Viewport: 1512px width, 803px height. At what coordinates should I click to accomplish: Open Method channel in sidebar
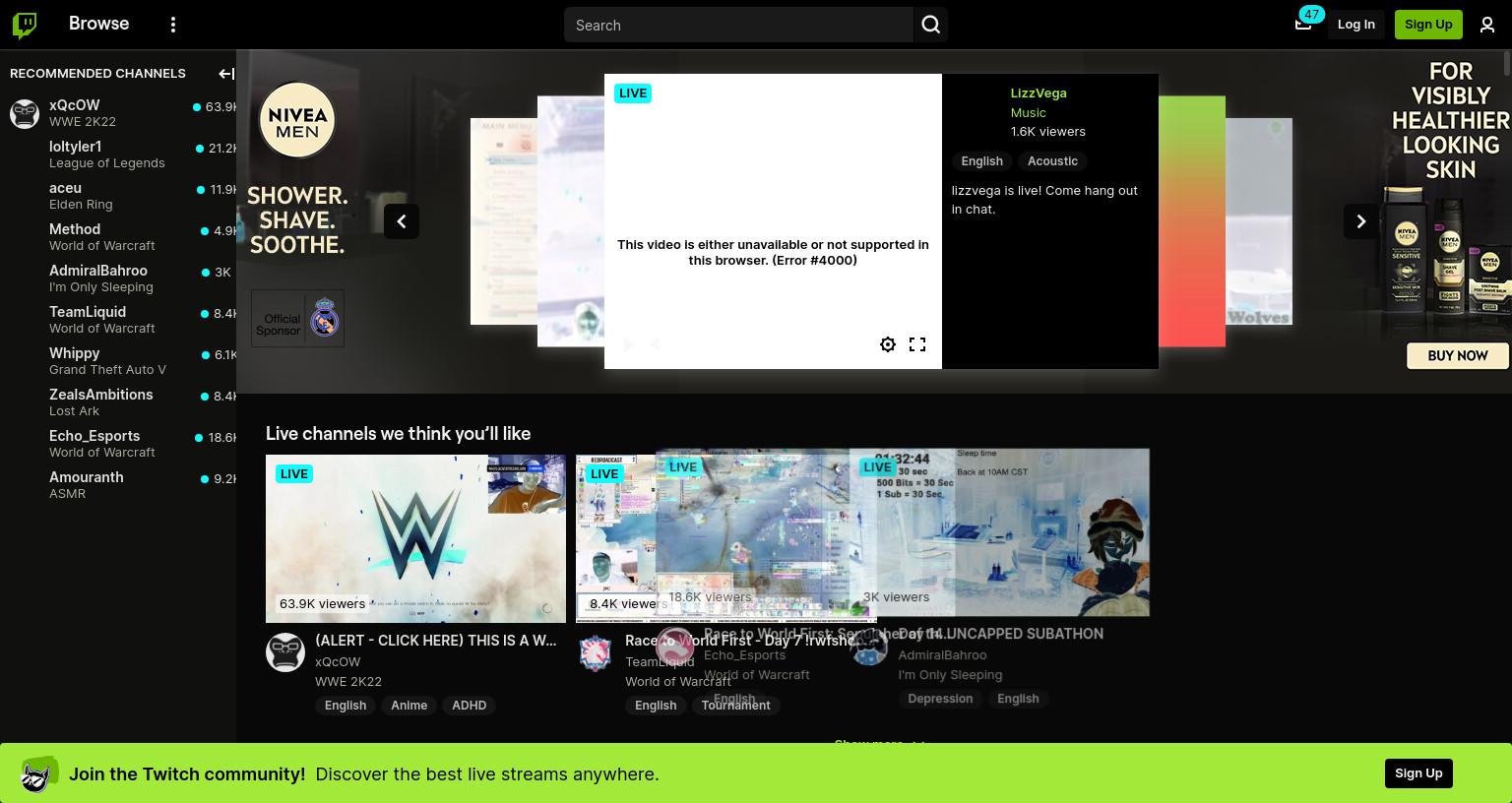118,237
